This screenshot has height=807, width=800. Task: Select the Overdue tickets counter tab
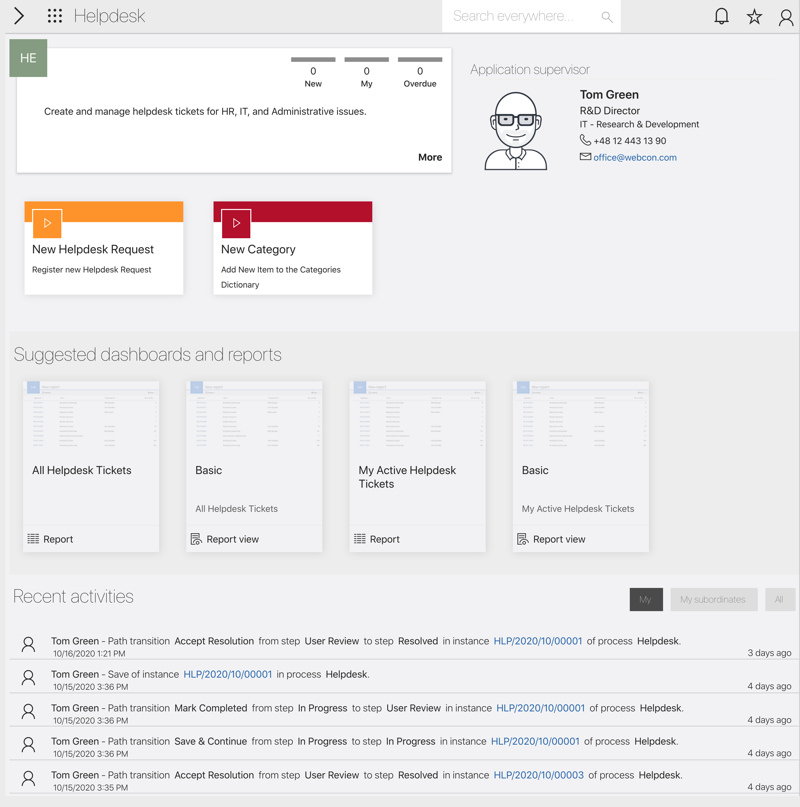(419, 72)
